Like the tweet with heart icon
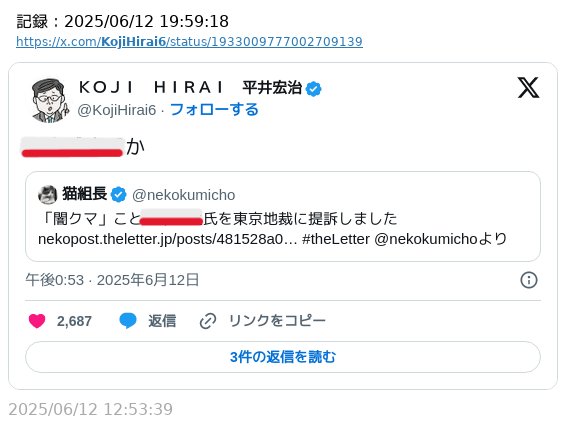The height and width of the screenshot is (426, 569). point(37,321)
